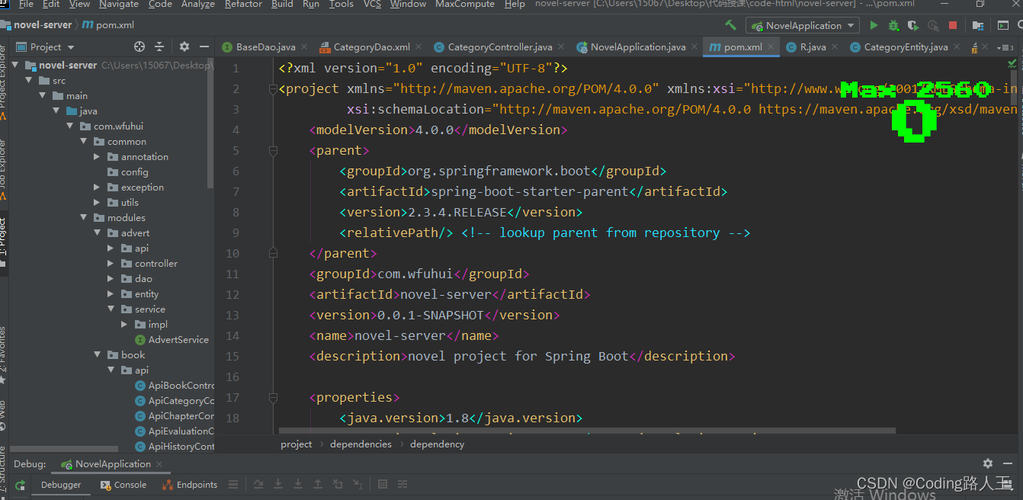Collapse all in Project panel
Viewport: 1023px width, 500px height.
pos(161,47)
